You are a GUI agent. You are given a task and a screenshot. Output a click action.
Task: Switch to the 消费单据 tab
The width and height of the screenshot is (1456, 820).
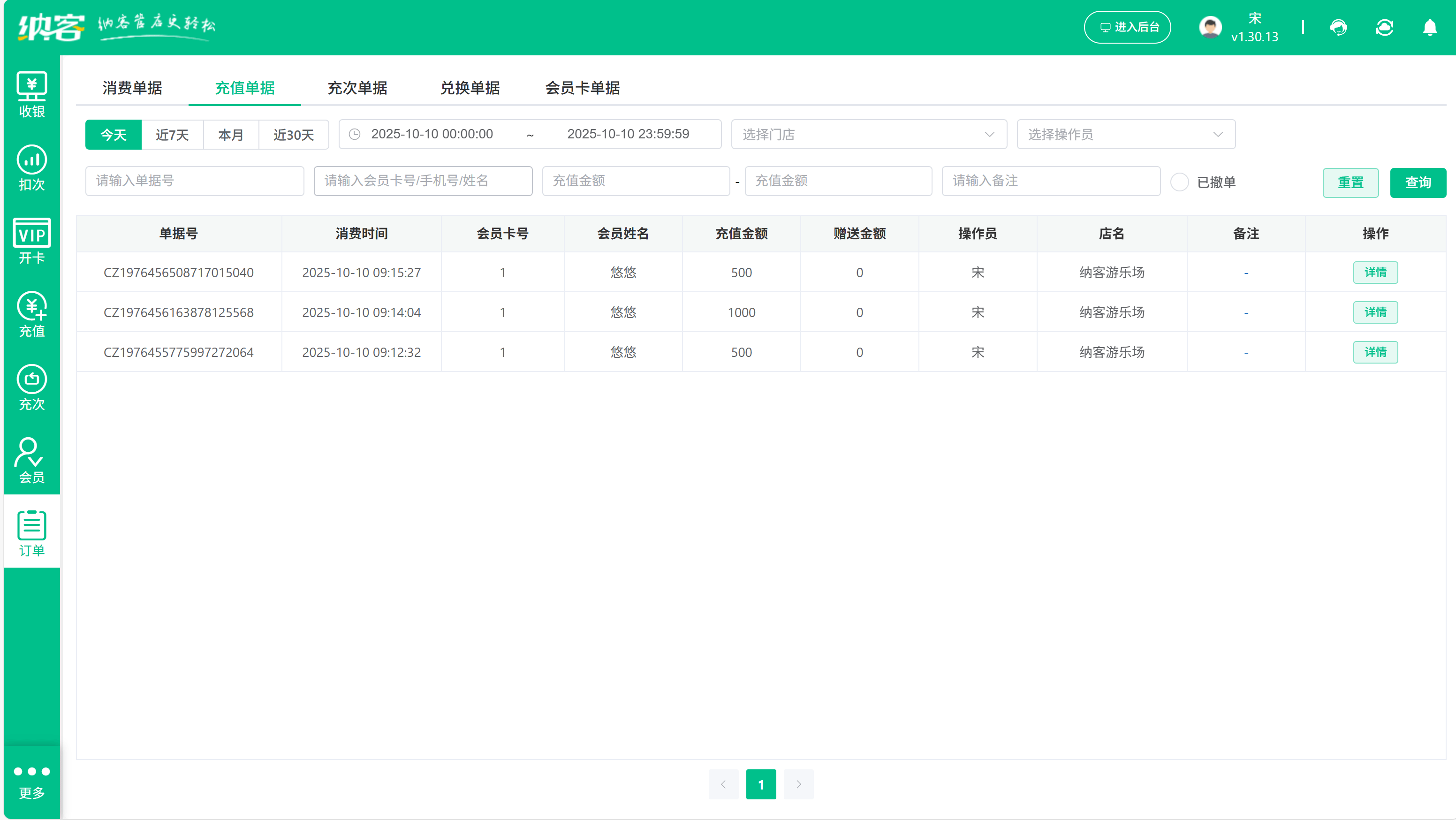click(132, 88)
